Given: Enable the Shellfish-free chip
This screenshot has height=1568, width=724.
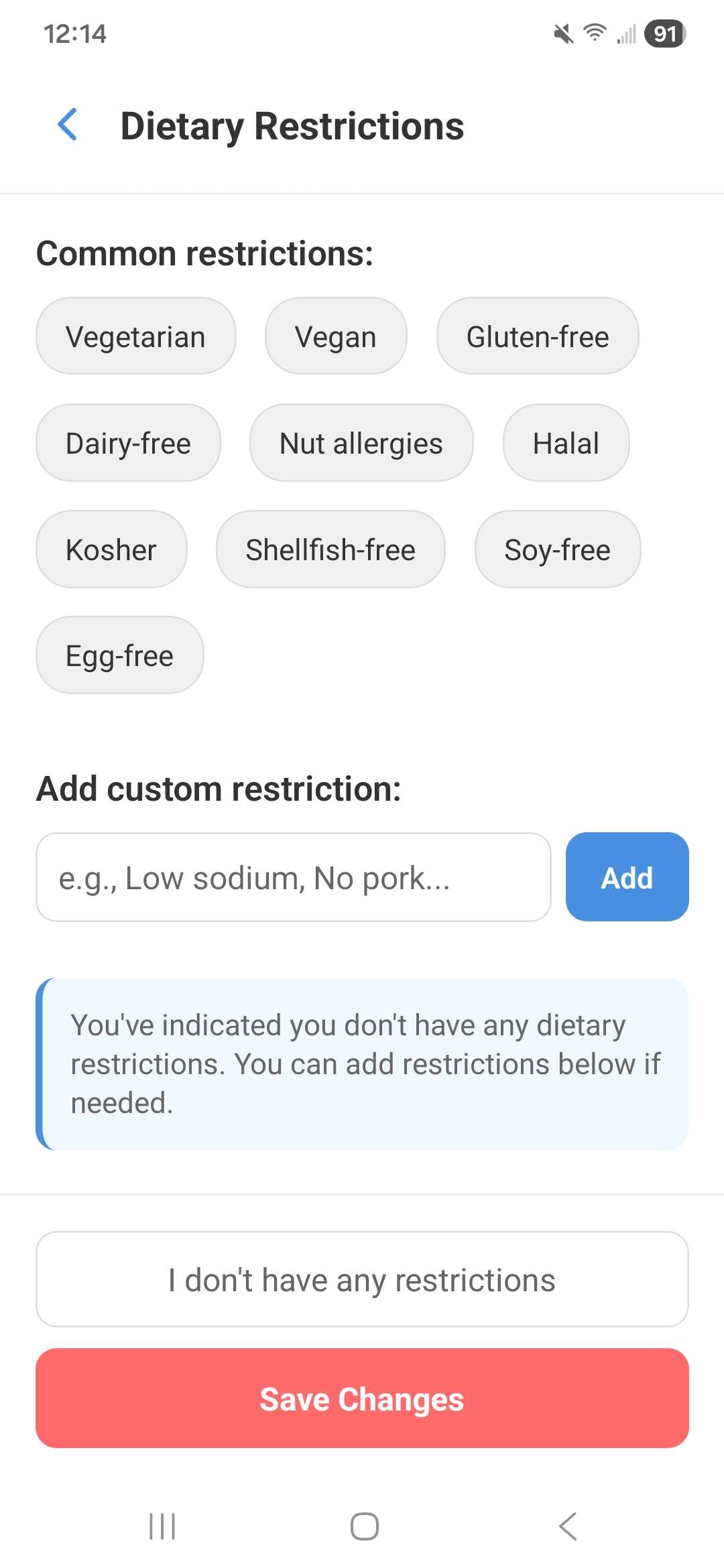Looking at the screenshot, I should pyautogui.click(x=330, y=549).
